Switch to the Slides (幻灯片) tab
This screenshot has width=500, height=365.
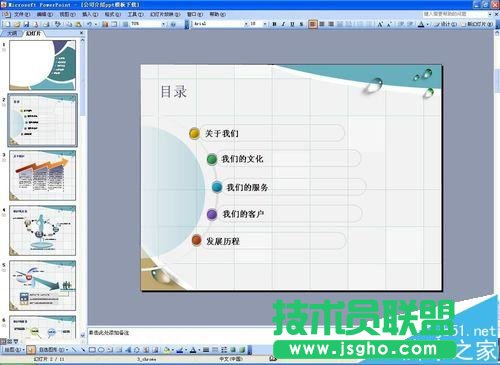tap(33, 33)
